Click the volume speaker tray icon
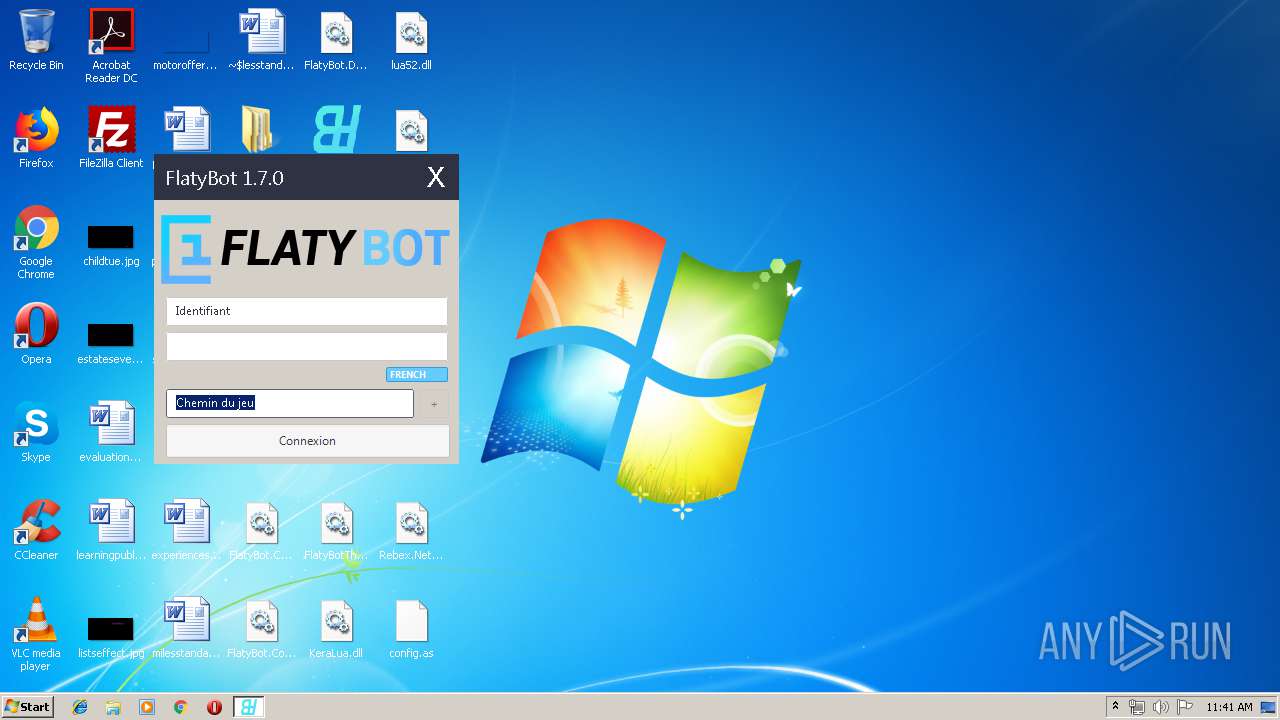Image resolution: width=1280 pixels, height=720 pixels. tap(1161, 707)
